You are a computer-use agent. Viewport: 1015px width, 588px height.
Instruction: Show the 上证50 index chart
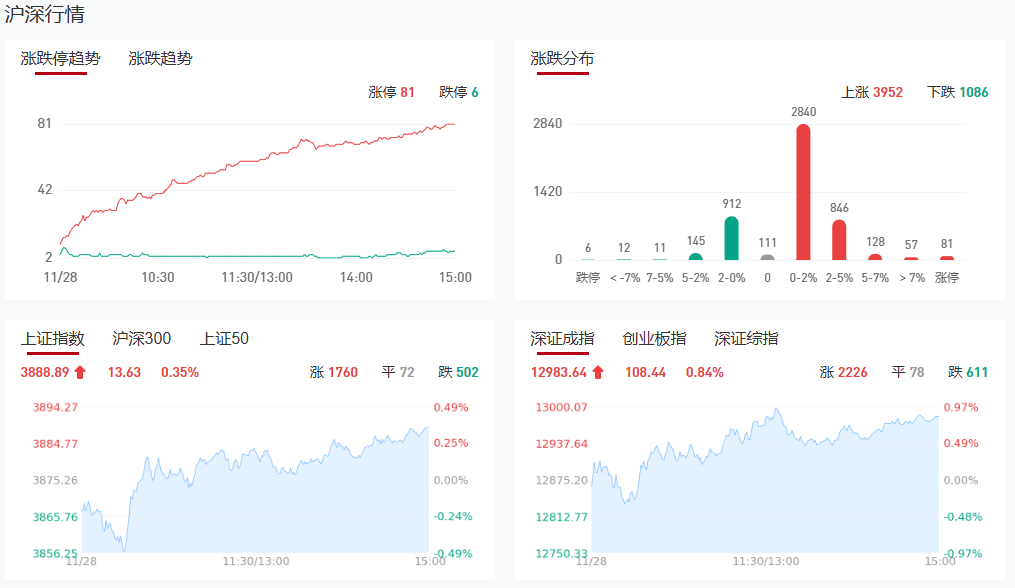[x=224, y=339]
